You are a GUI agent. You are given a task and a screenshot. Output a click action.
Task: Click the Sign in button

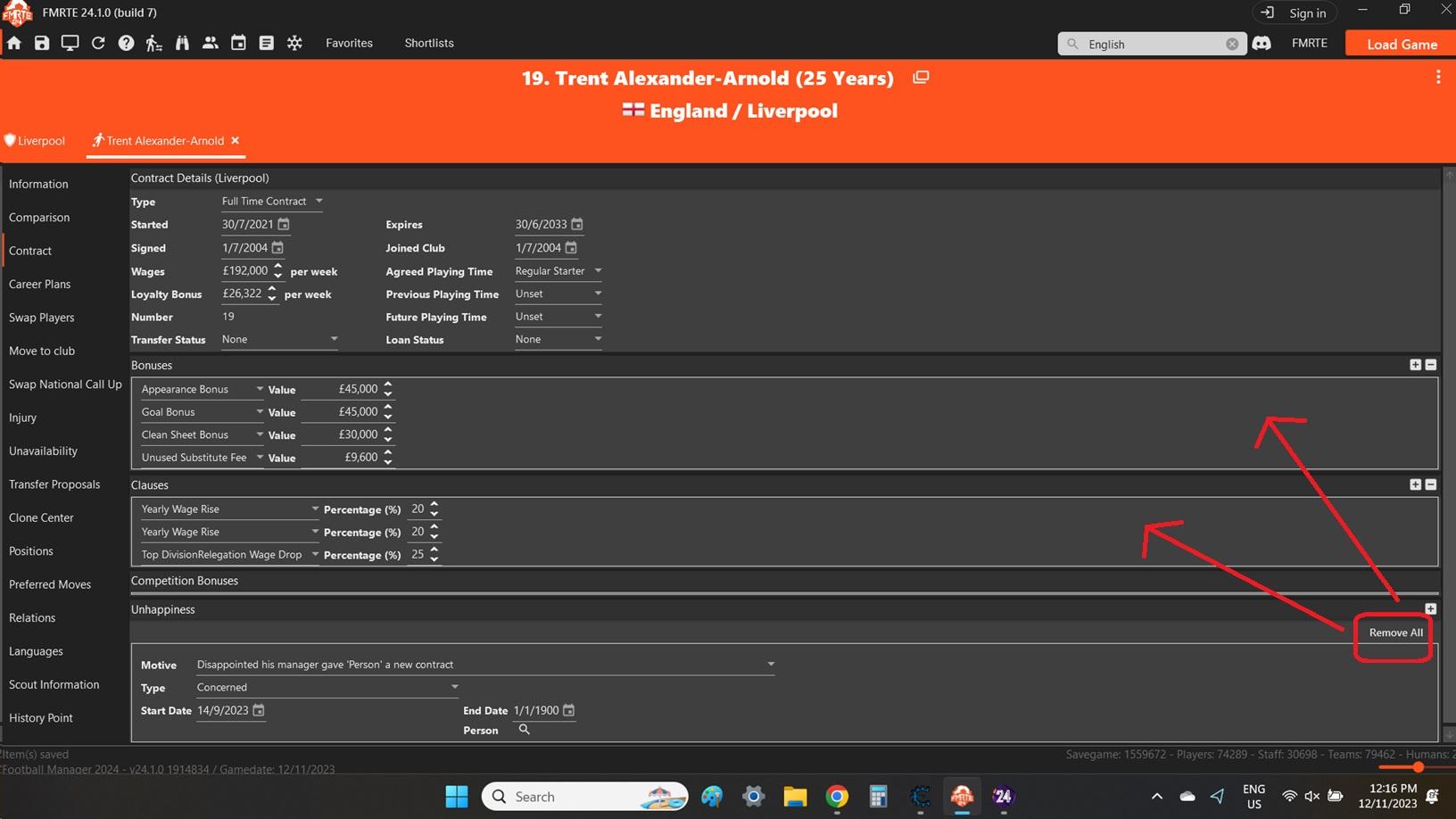pyautogui.click(x=1295, y=12)
